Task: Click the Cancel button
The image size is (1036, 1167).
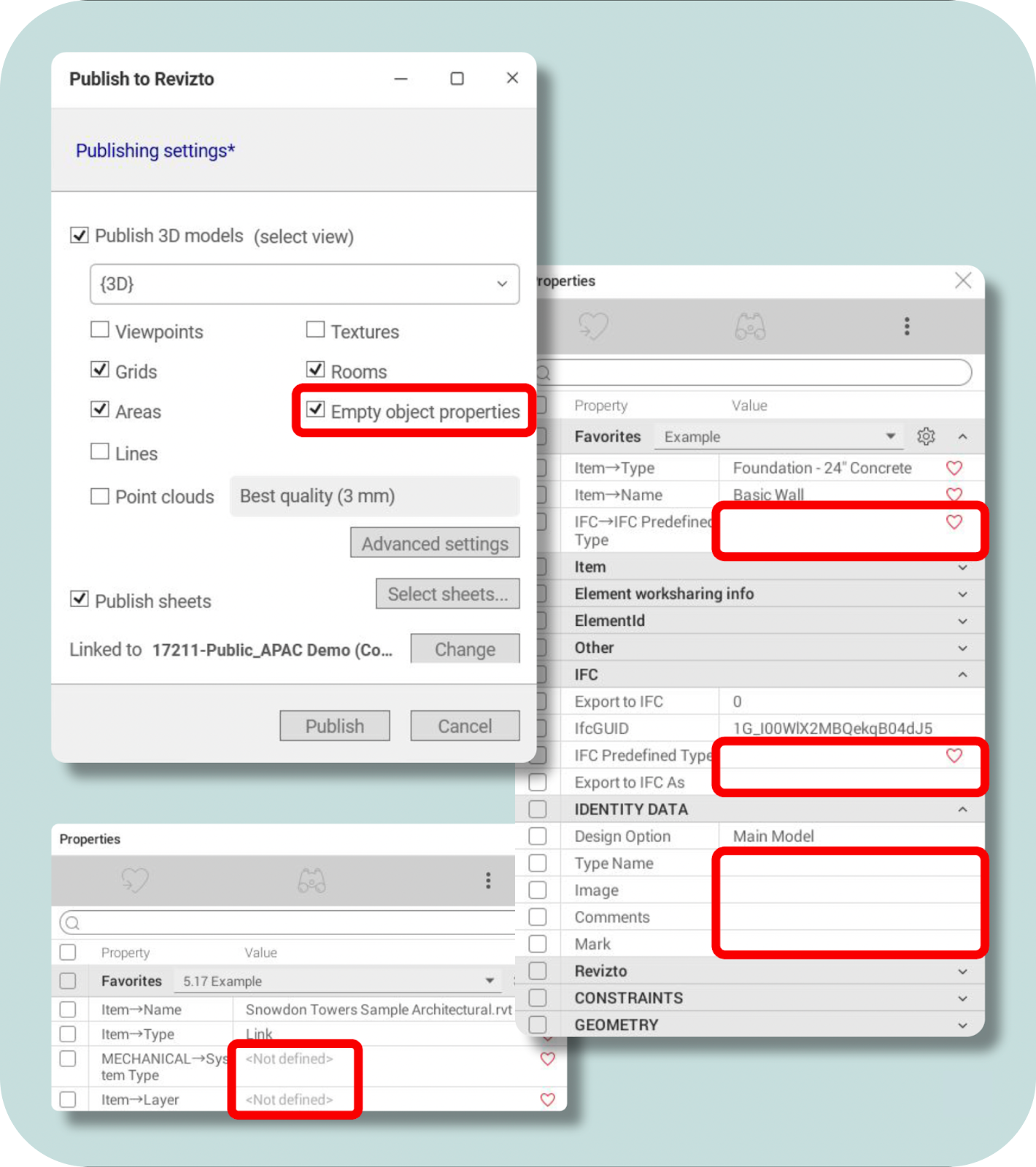Action: click(465, 726)
